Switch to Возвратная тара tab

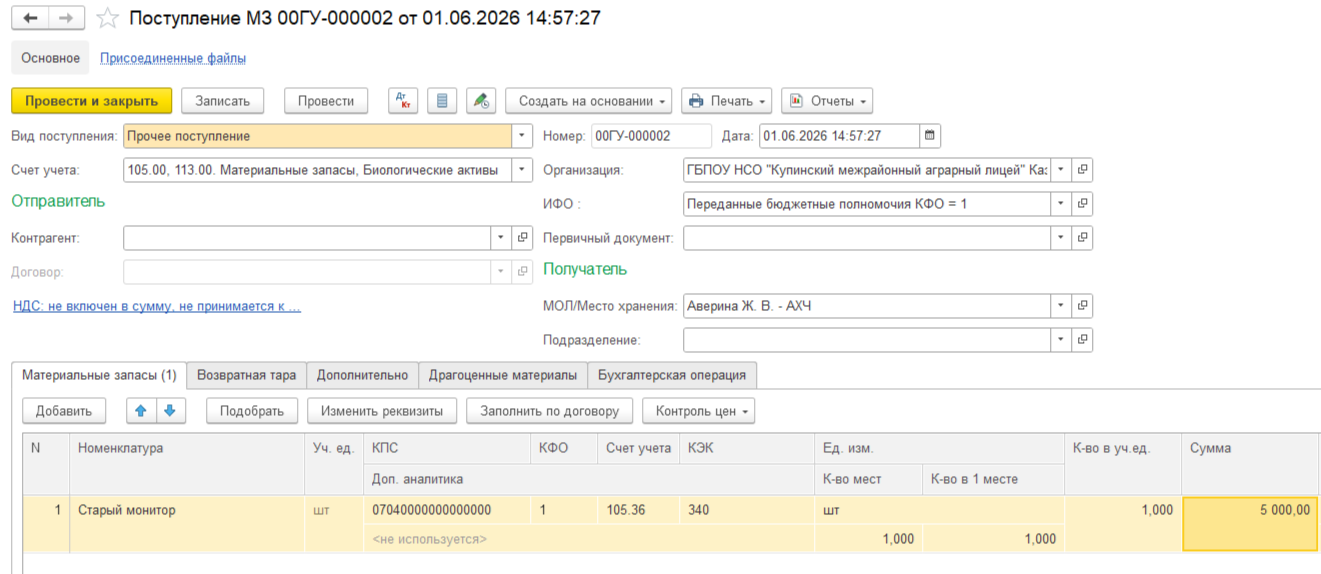click(246, 375)
